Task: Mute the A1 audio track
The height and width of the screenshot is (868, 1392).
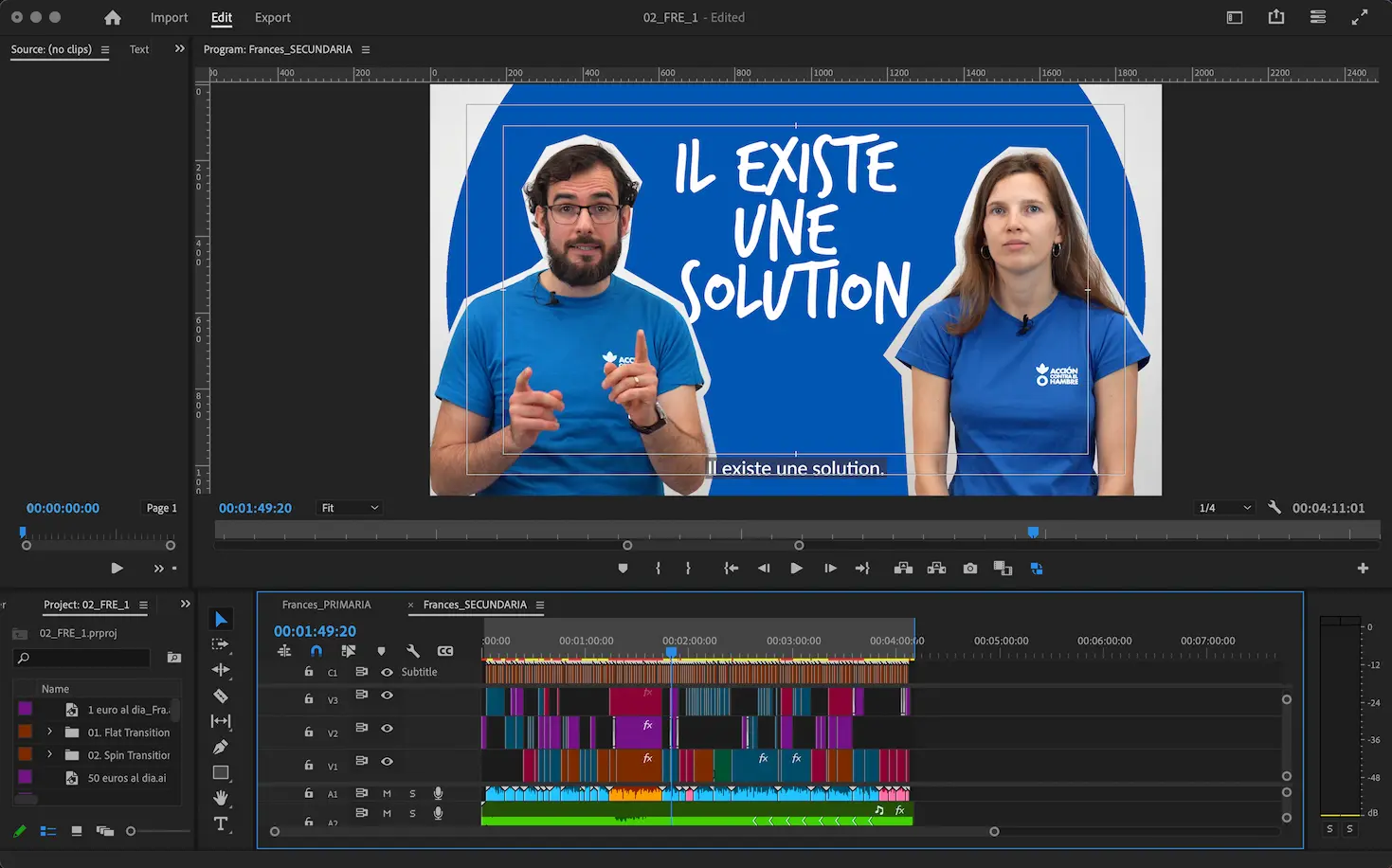Action: [x=387, y=793]
